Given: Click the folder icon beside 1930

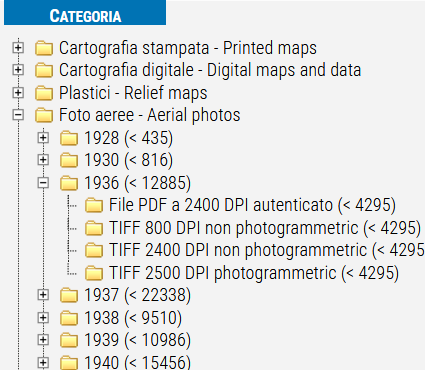Looking at the screenshot, I should (x=69, y=160).
